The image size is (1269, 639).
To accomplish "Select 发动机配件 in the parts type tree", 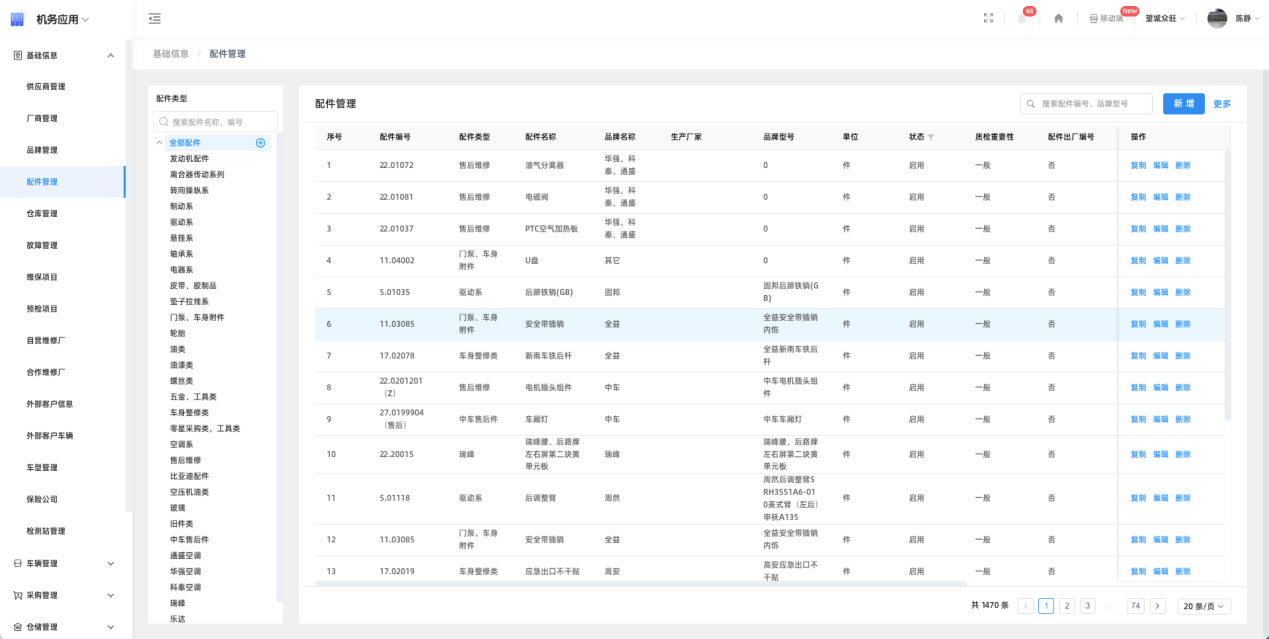I will point(189,158).
